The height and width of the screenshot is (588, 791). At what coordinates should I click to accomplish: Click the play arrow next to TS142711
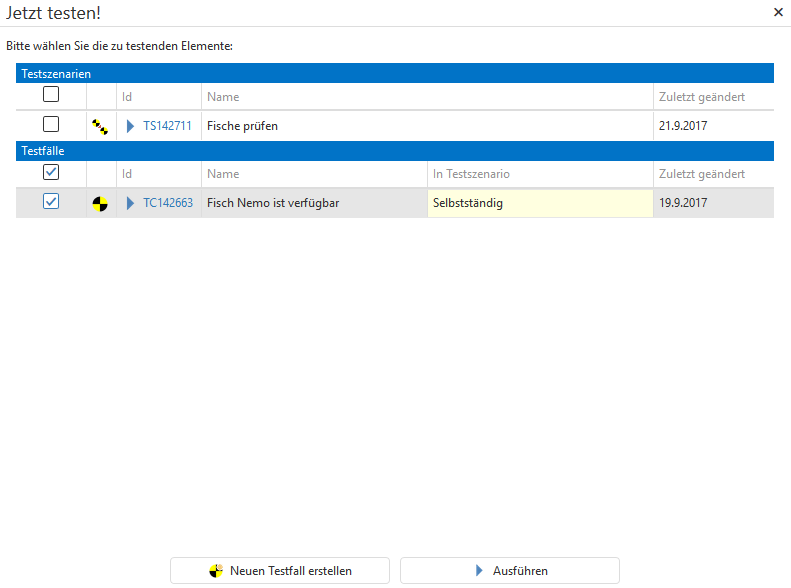click(130, 126)
